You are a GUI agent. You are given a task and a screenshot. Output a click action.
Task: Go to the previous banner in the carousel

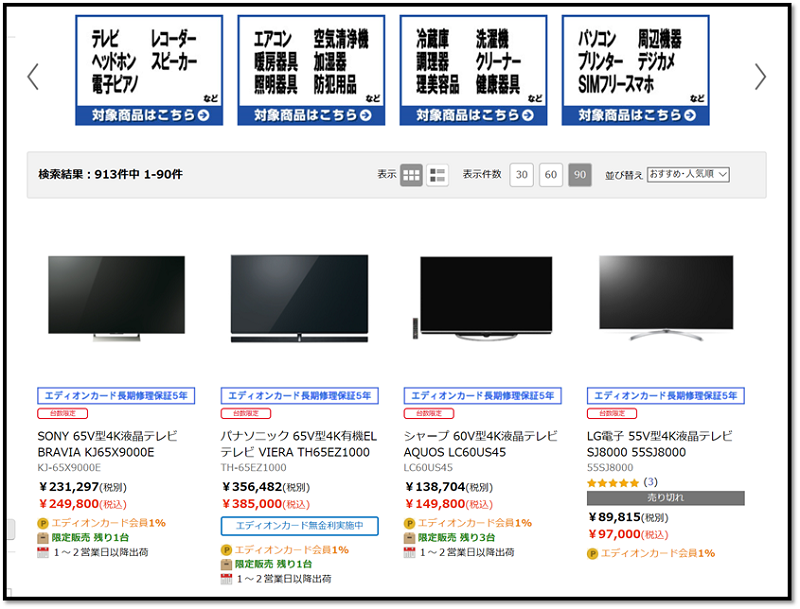coord(33,77)
